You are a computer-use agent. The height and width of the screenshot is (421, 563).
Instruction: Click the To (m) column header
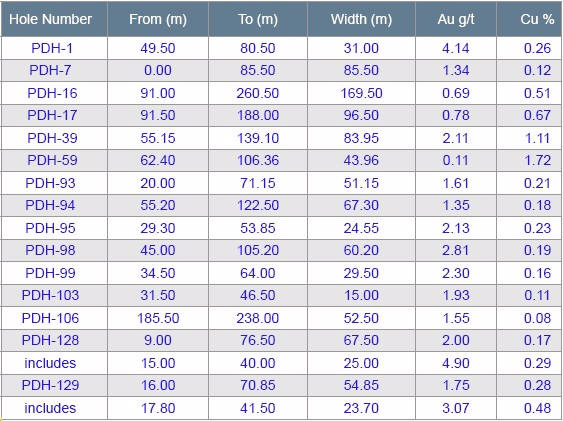(258, 19)
